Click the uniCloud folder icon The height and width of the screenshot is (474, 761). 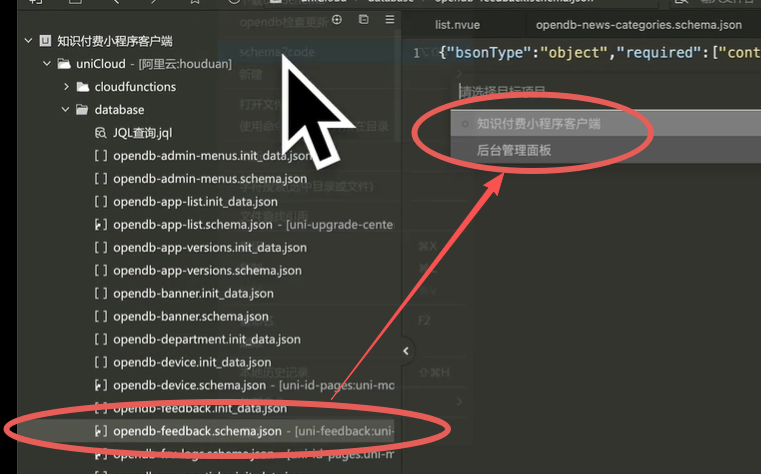pyautogui.click(x=63, y=64)
